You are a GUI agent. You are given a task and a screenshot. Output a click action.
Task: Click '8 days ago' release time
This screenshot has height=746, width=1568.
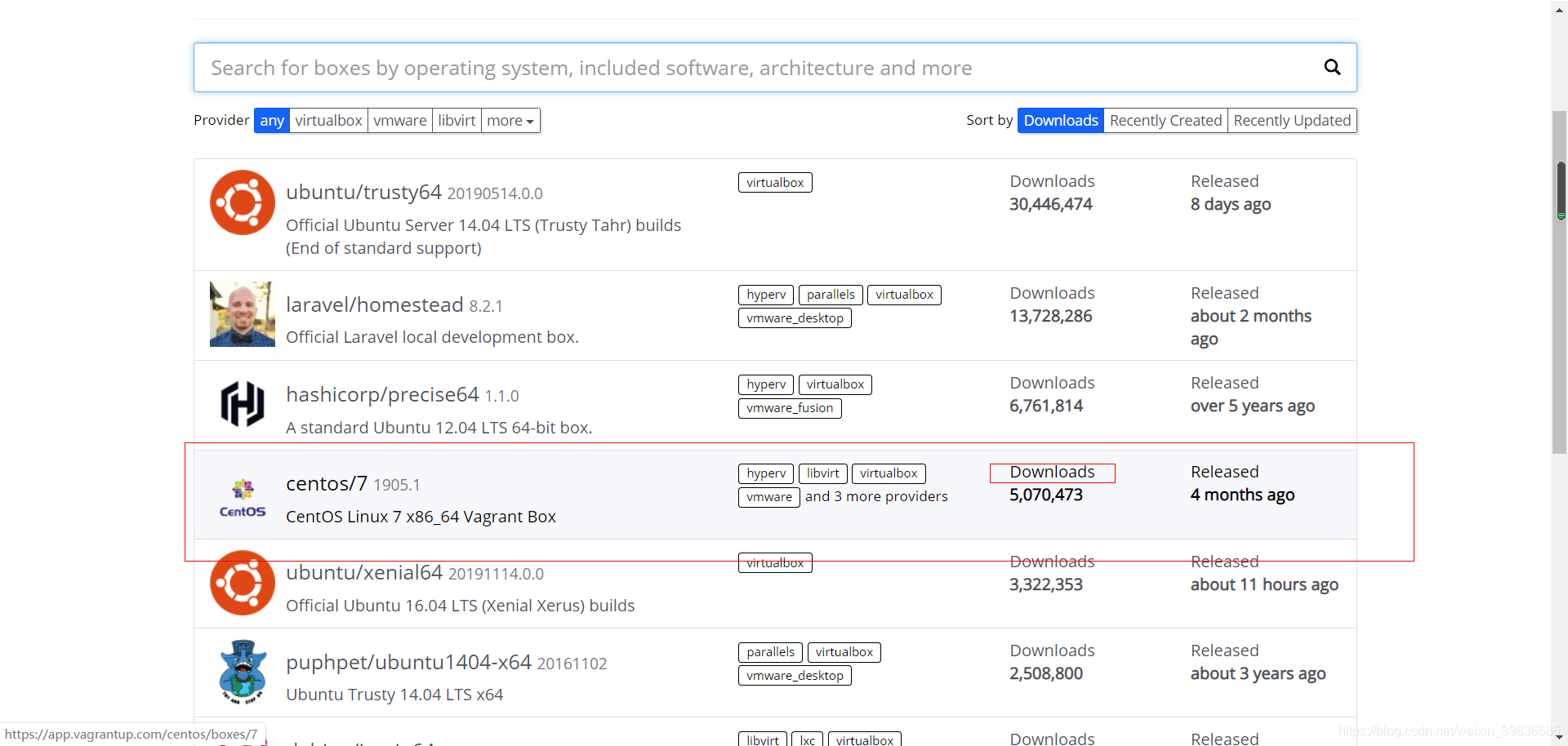click(1231, 204)
